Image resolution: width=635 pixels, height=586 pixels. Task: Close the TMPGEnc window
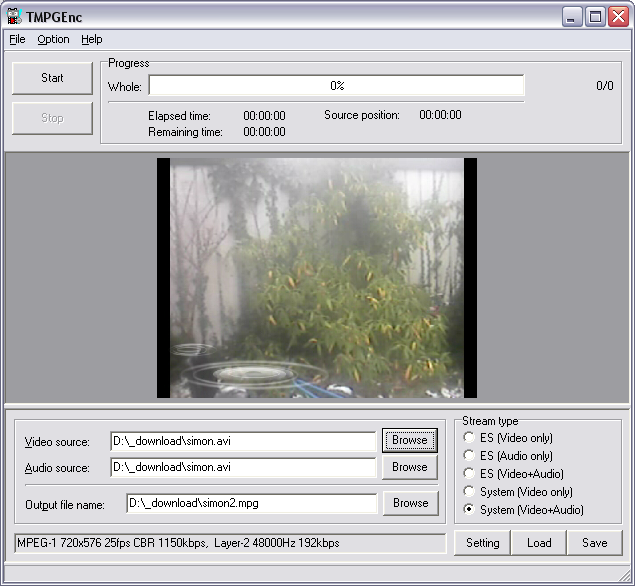tap(619, 17)
